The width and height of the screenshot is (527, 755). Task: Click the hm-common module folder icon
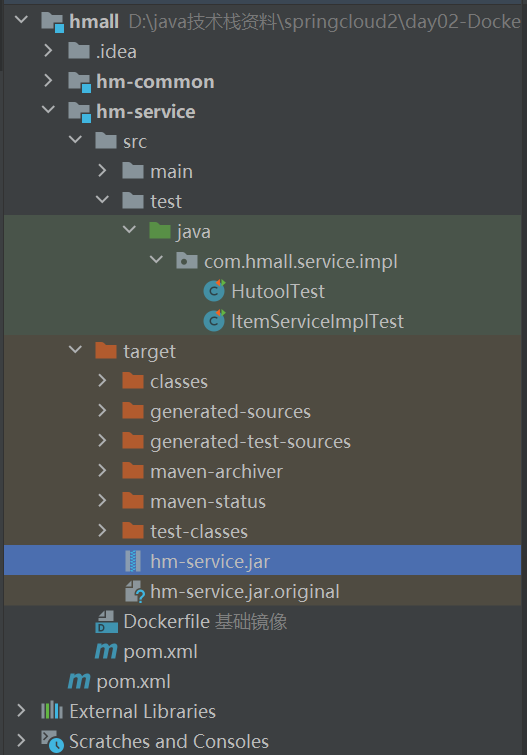click(x=79, y=82)
